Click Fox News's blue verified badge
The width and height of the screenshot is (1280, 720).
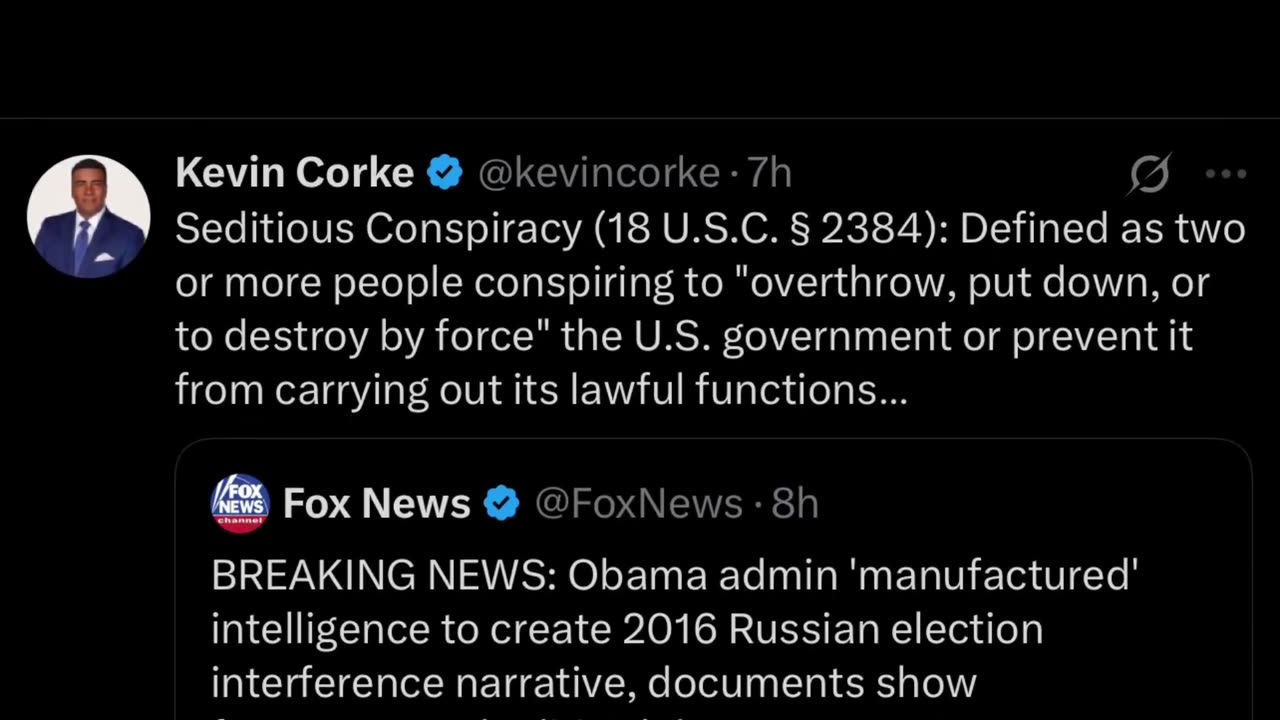click(x=502, y=504)
